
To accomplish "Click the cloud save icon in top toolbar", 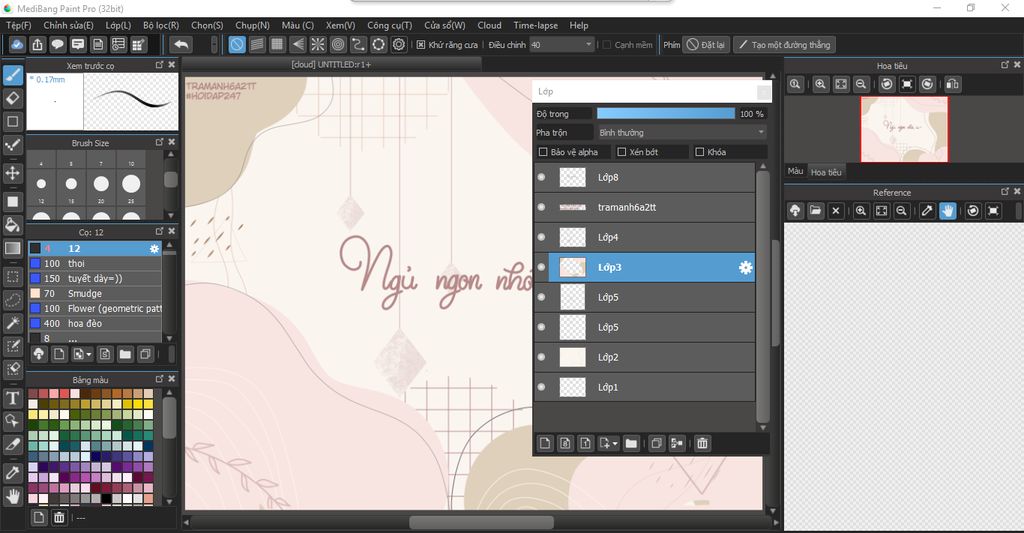I will pos(17,44).
